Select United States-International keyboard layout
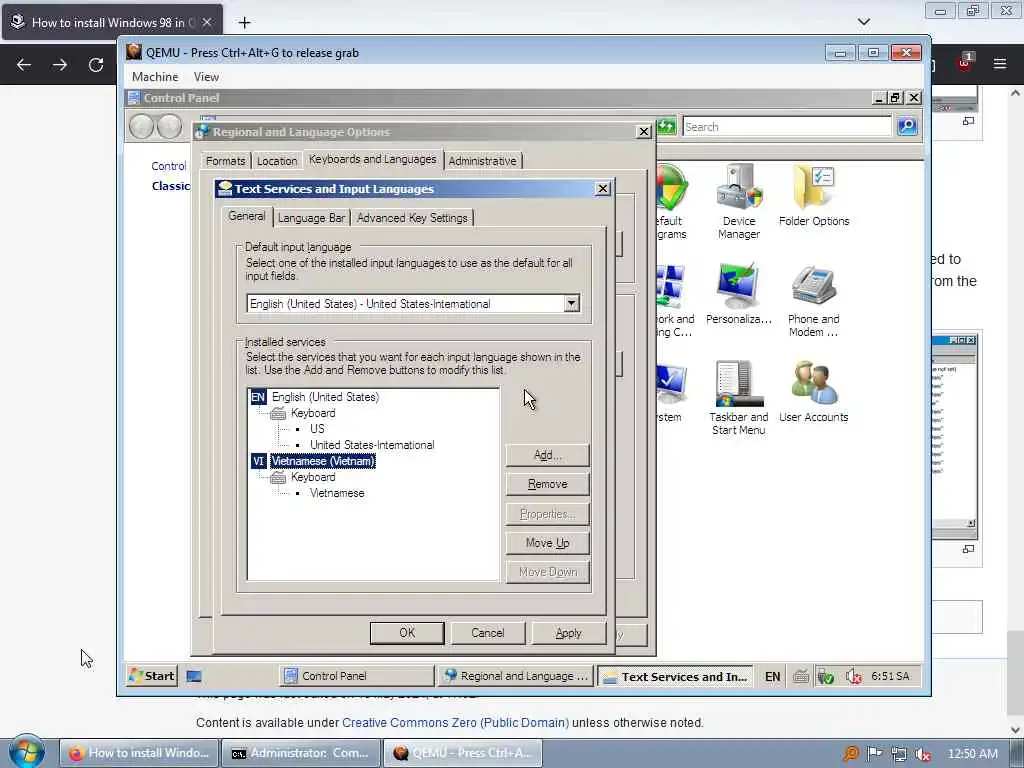This screenshot has height=768, width=1024. (x=372, y=445)
